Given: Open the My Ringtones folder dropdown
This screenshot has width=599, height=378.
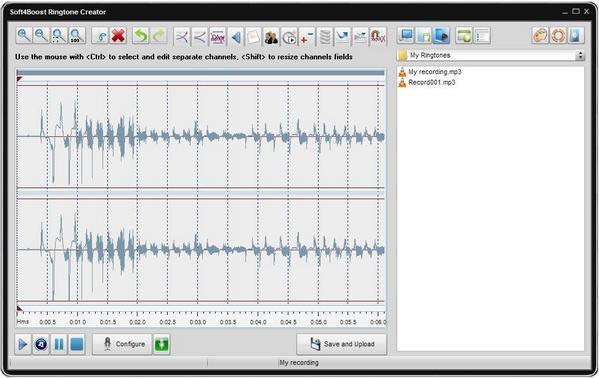Looking at the screenshot, I should pyautogui.click(x=491, y=55).
